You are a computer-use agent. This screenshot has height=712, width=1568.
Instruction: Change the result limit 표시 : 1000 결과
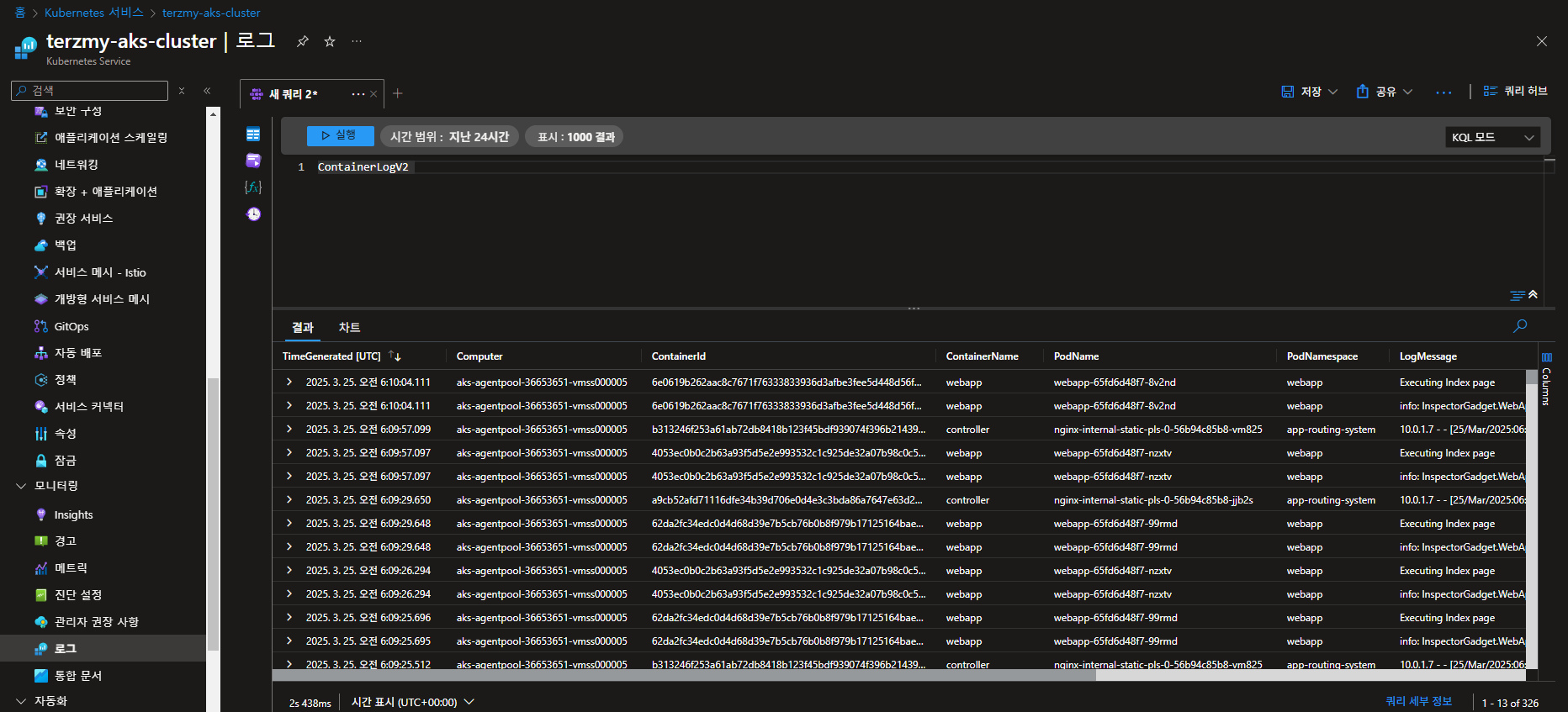click(575, 136)
